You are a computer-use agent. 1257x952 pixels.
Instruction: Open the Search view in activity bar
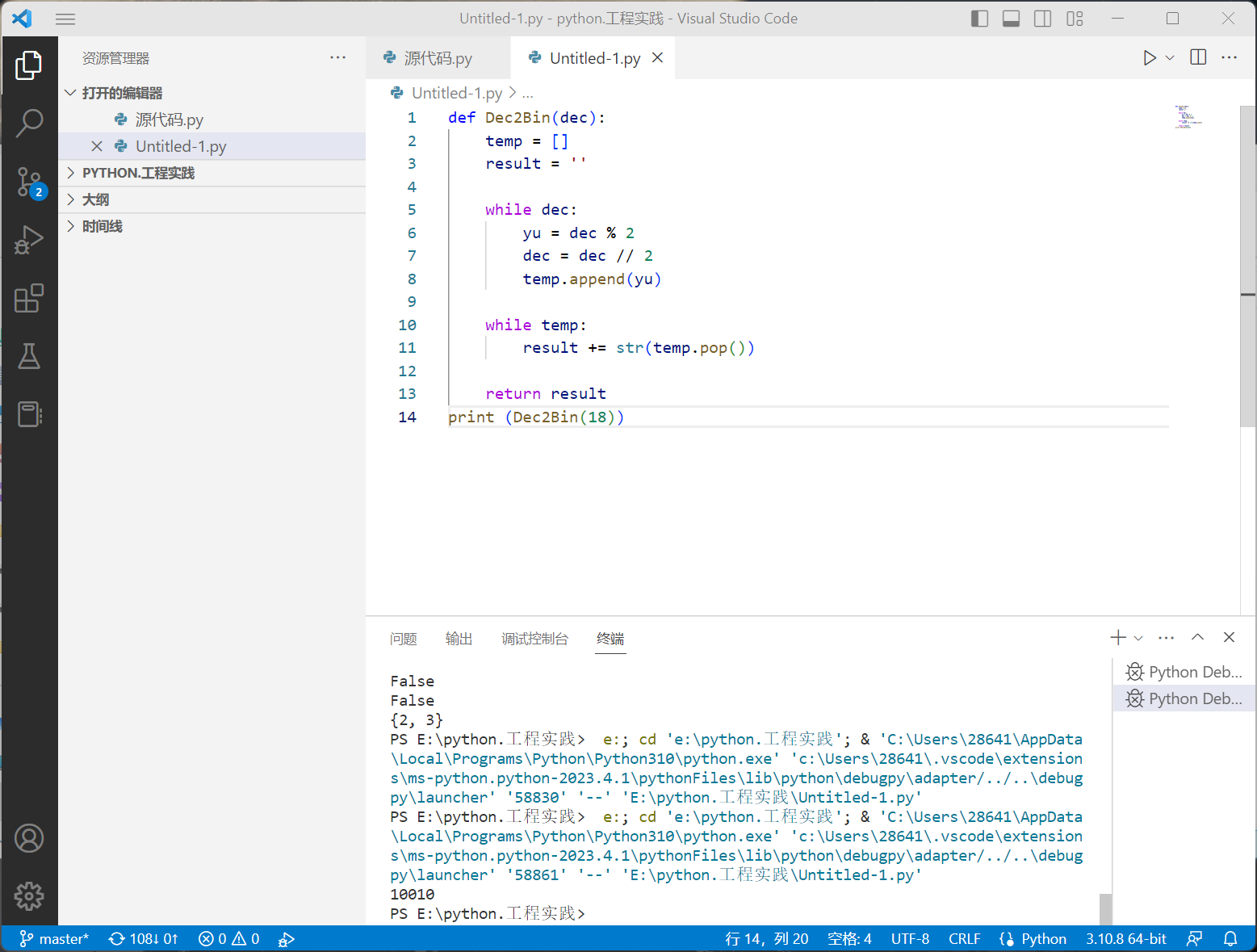29,124
